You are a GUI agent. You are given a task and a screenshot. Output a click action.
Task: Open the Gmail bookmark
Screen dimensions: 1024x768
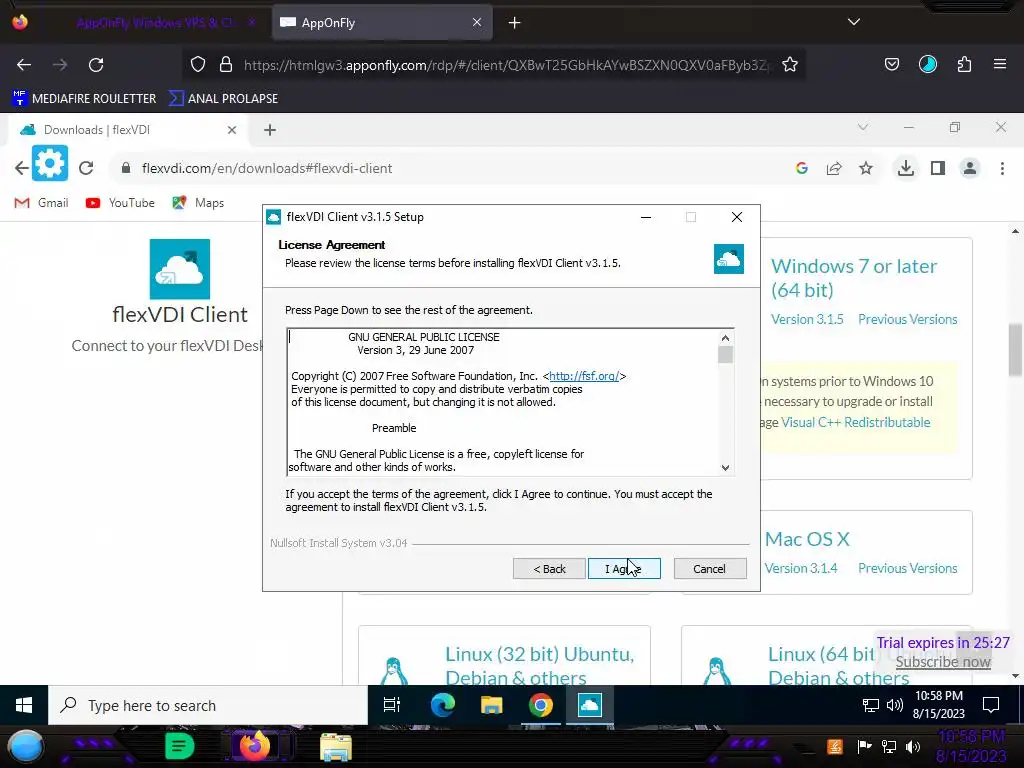coord(41,203)
